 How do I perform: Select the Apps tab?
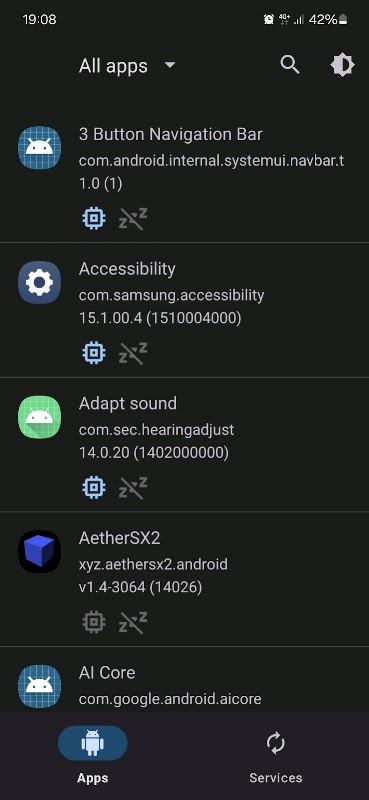tap(92, 757)
